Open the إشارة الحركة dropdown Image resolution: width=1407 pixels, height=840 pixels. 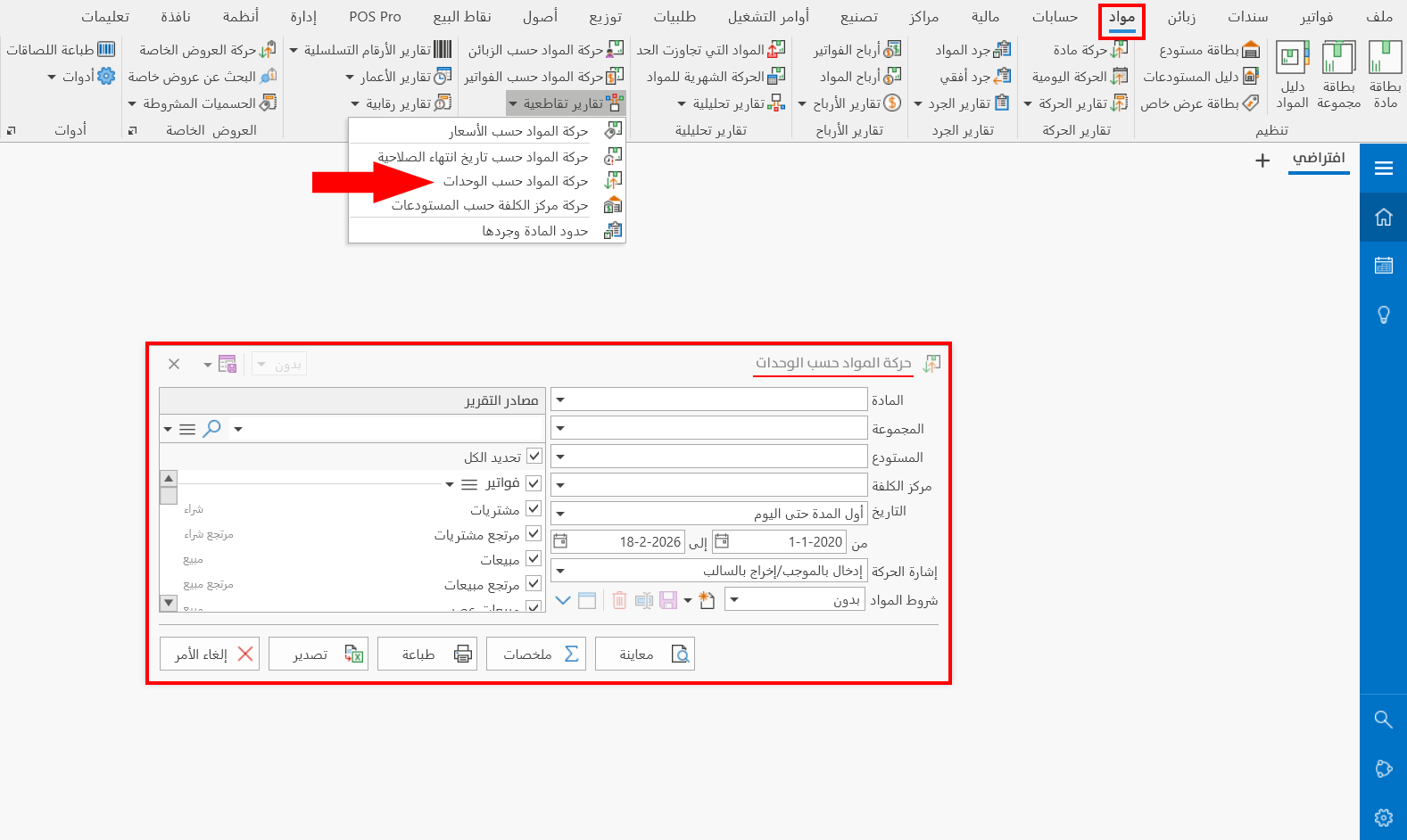[x=560, y=571]
